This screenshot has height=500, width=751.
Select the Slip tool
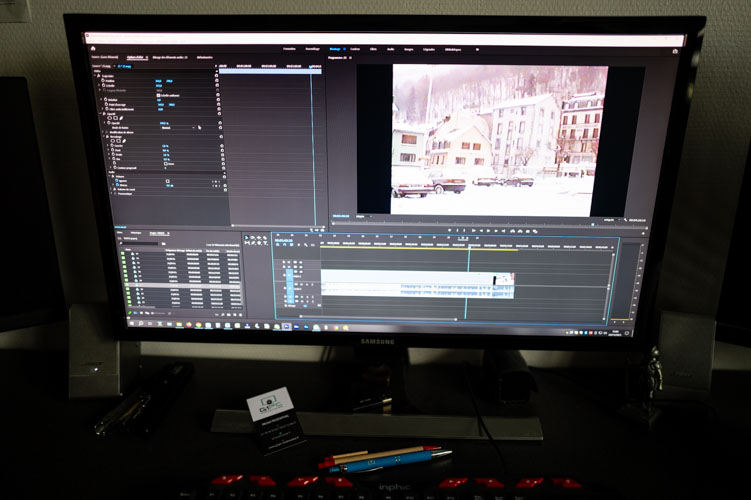(247, 243)
